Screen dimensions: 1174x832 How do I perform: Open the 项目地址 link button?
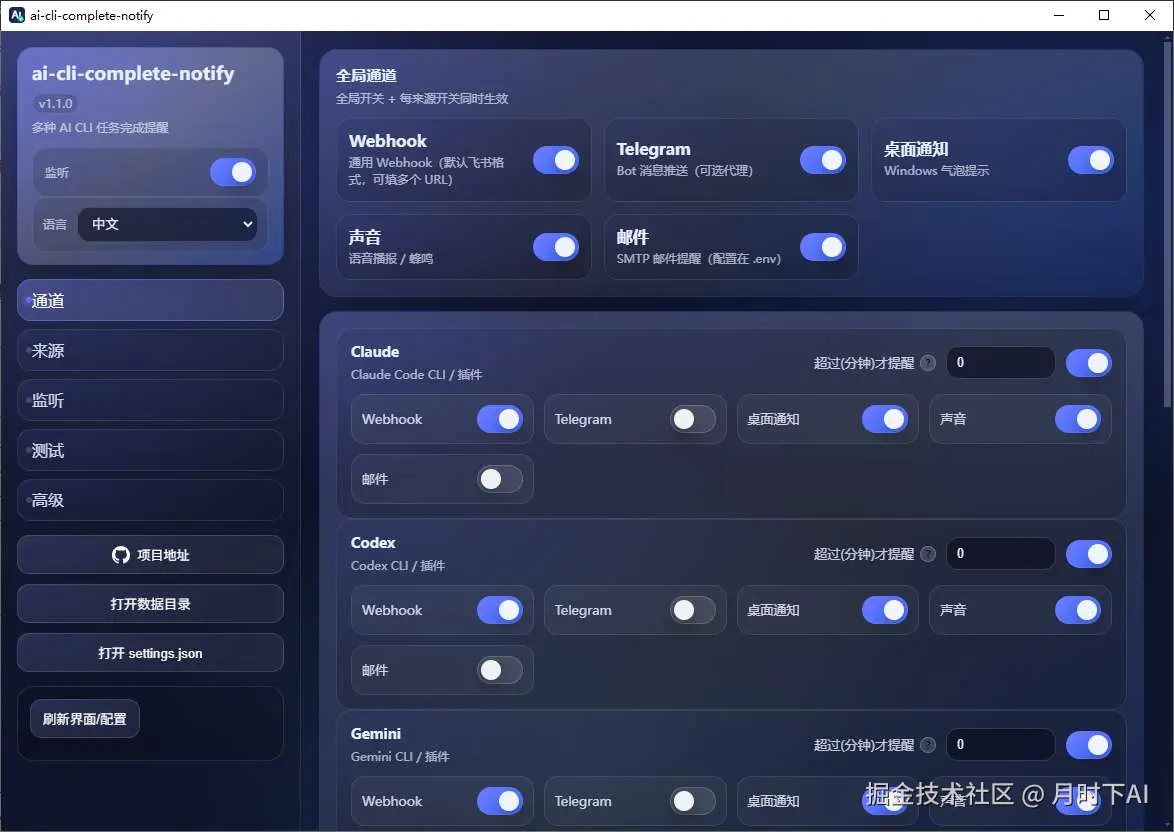150,555
